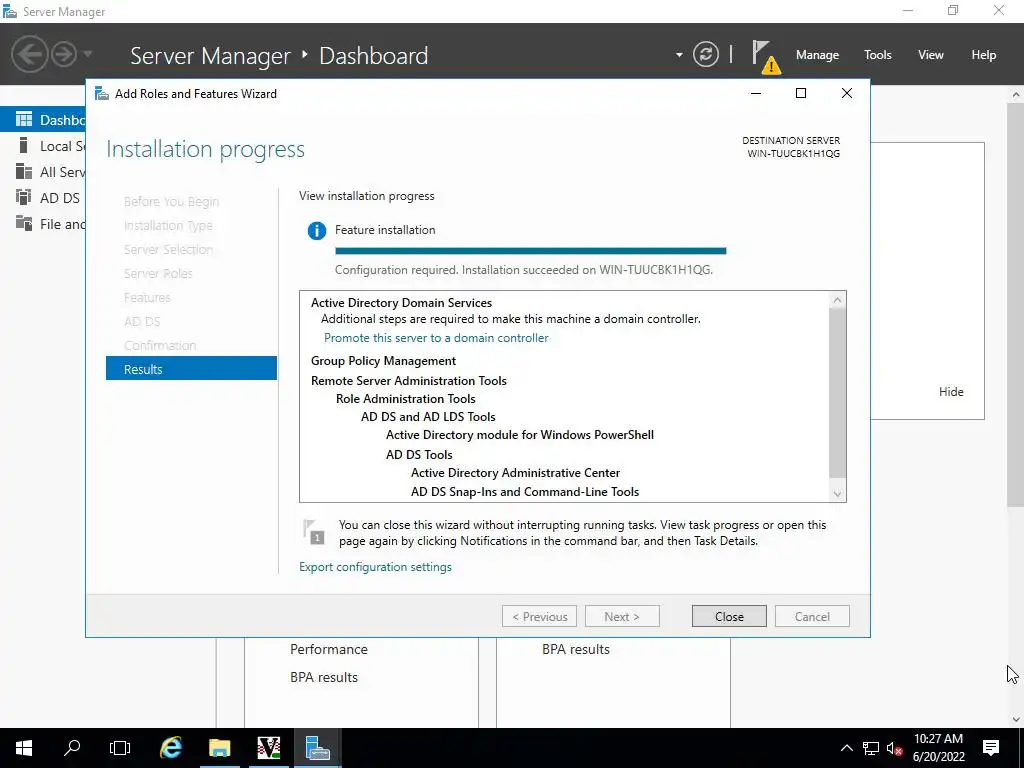Refresh the Server Manager dashboard
The image size is (1024, 768).
coord(705,54)
